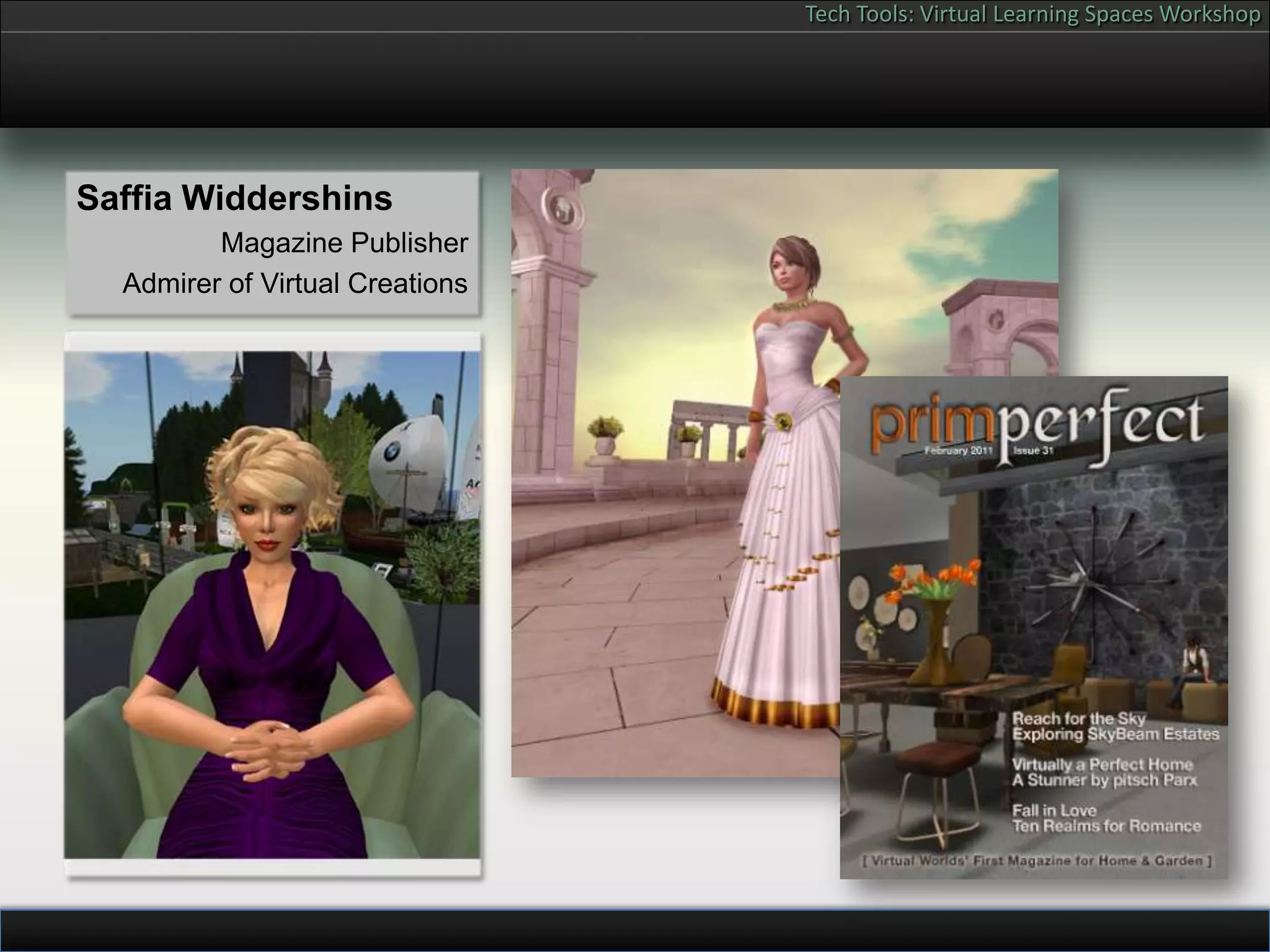Click 'Reach for the Sky' cover headline
This screenshot has width=1270, height=952.
(1079, 718)
